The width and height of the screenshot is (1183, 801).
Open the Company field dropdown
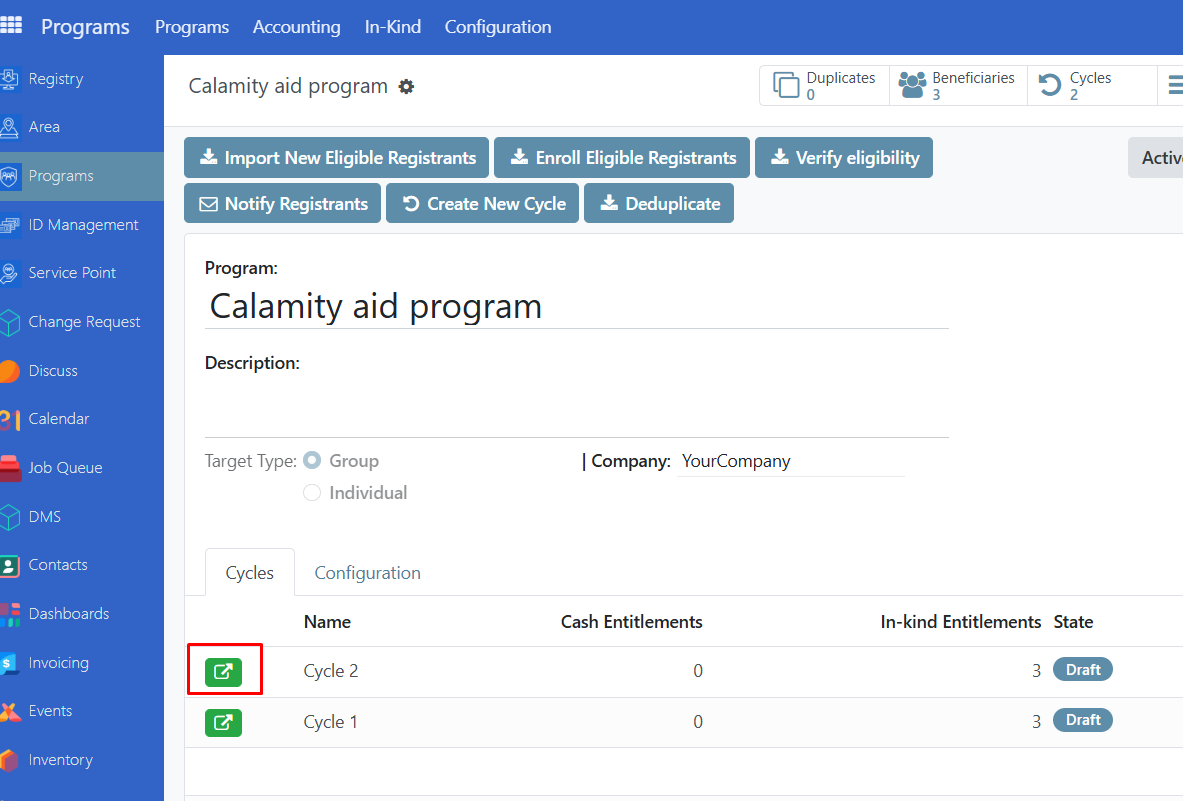[789, 461]
